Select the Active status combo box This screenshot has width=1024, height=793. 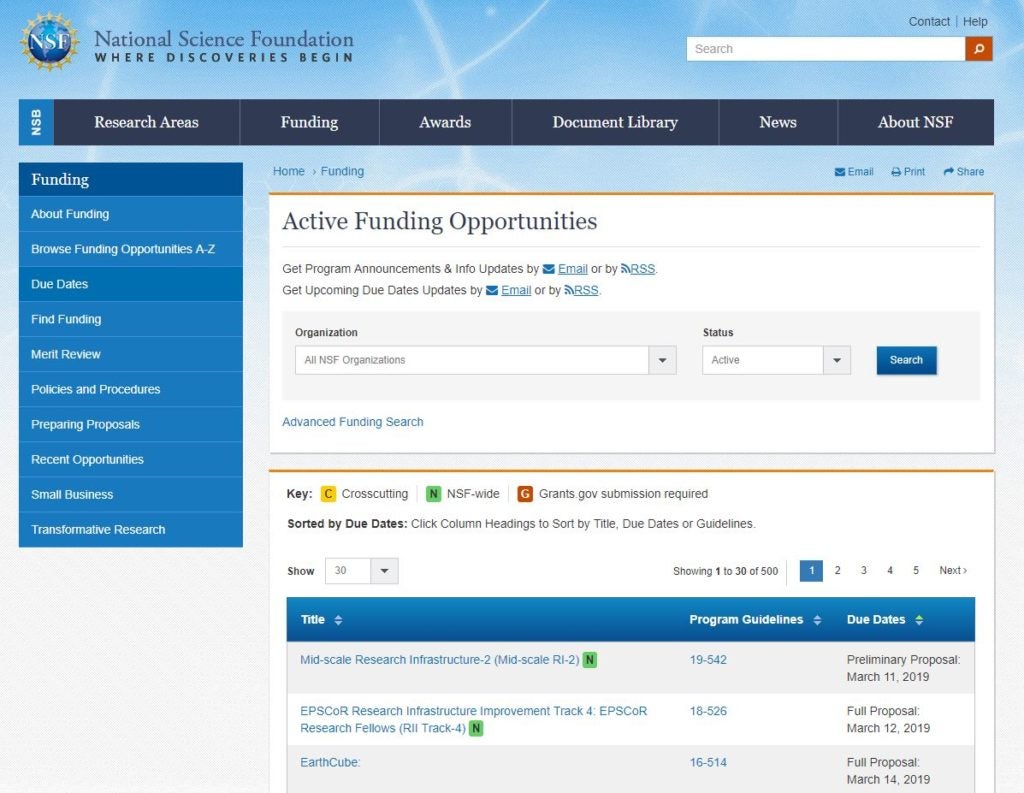point(776,360)
